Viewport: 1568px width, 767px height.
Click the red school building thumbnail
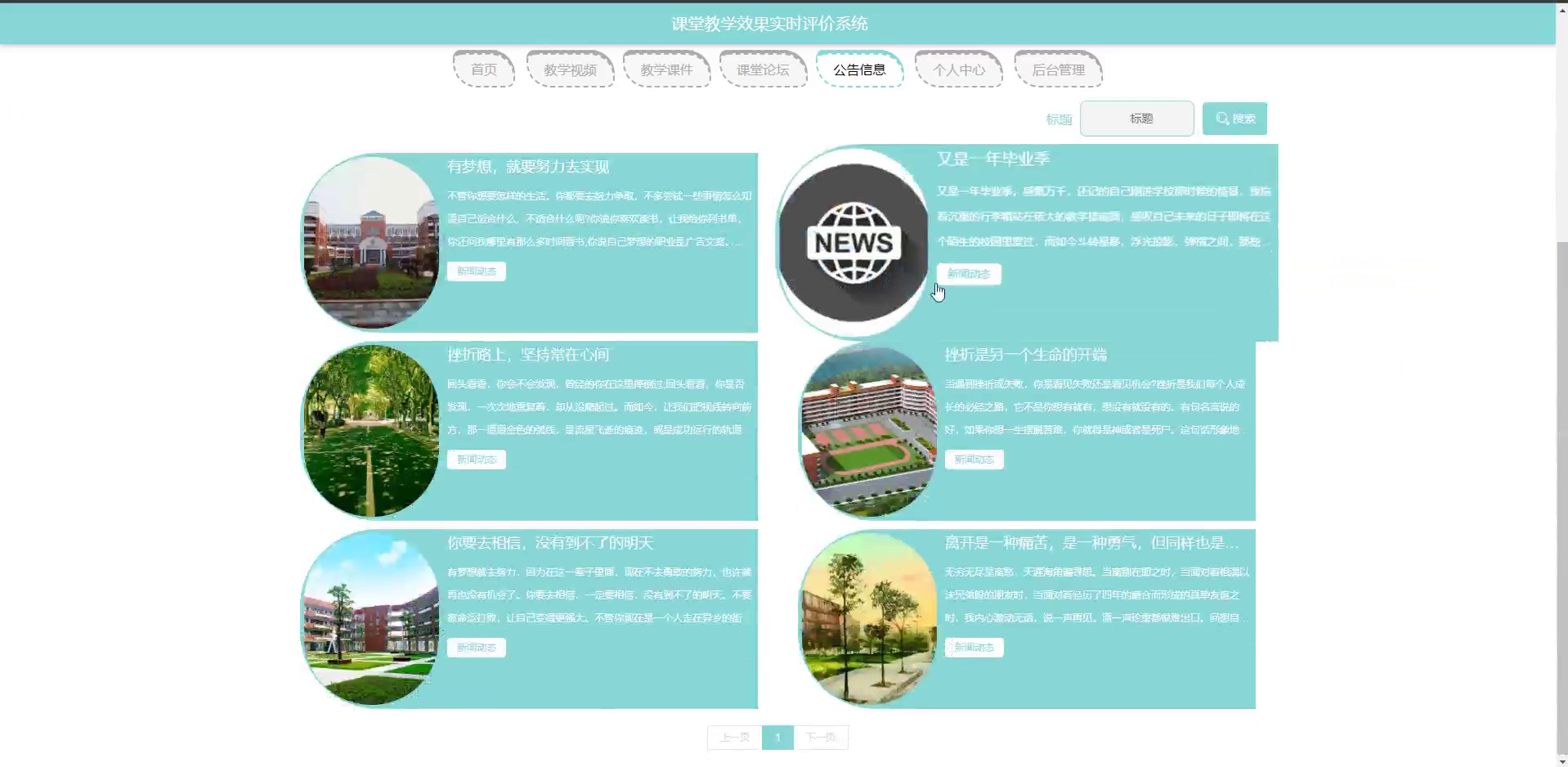pyautogui.click(x=371, y=243)
